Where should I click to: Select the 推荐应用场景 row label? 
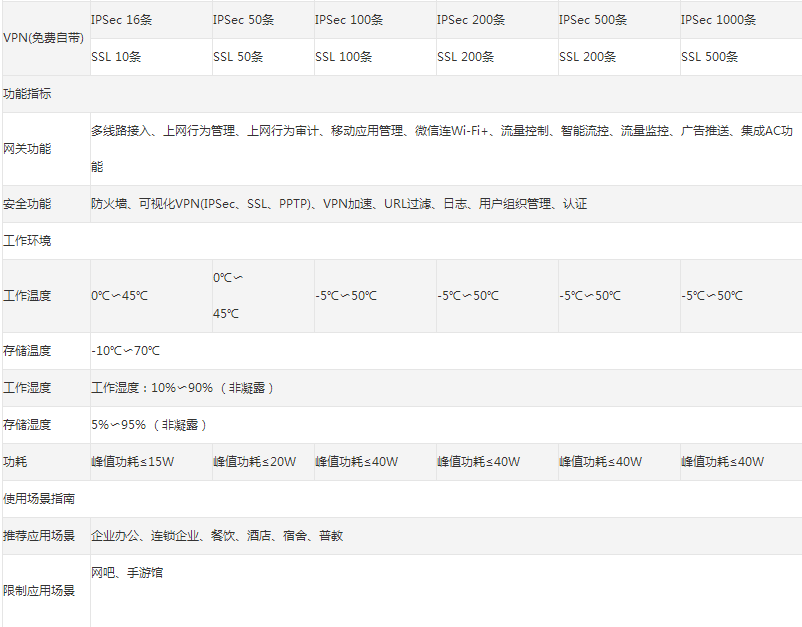(x=39, y=536)
